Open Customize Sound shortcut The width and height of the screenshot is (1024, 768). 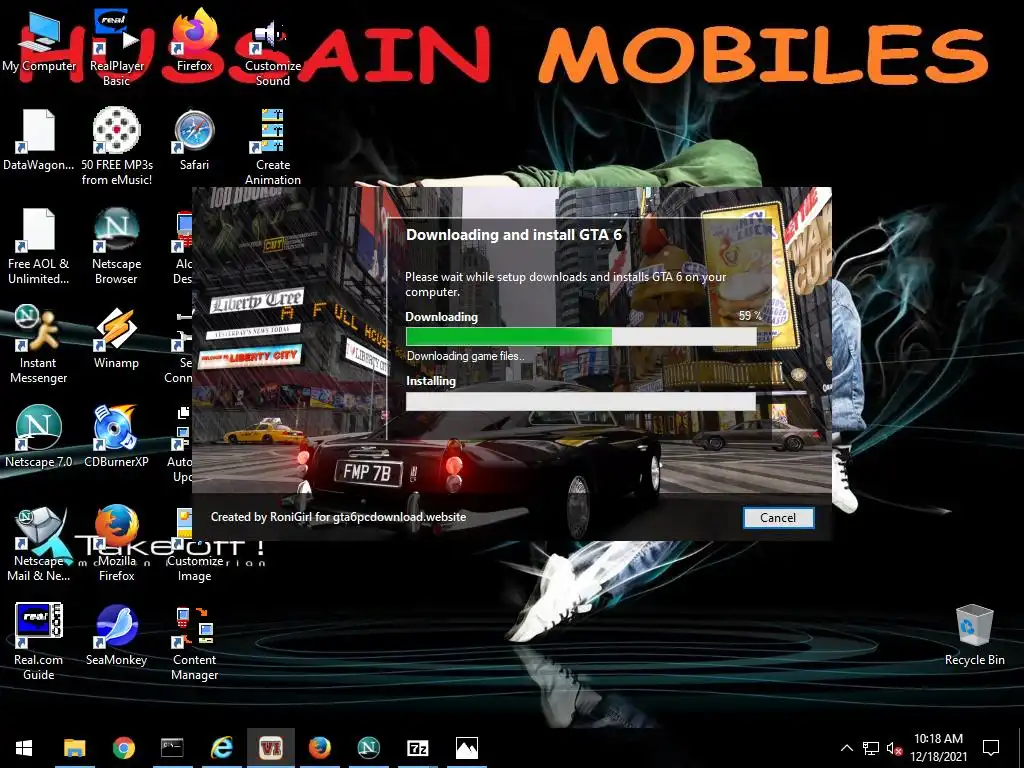coord(272,52)
